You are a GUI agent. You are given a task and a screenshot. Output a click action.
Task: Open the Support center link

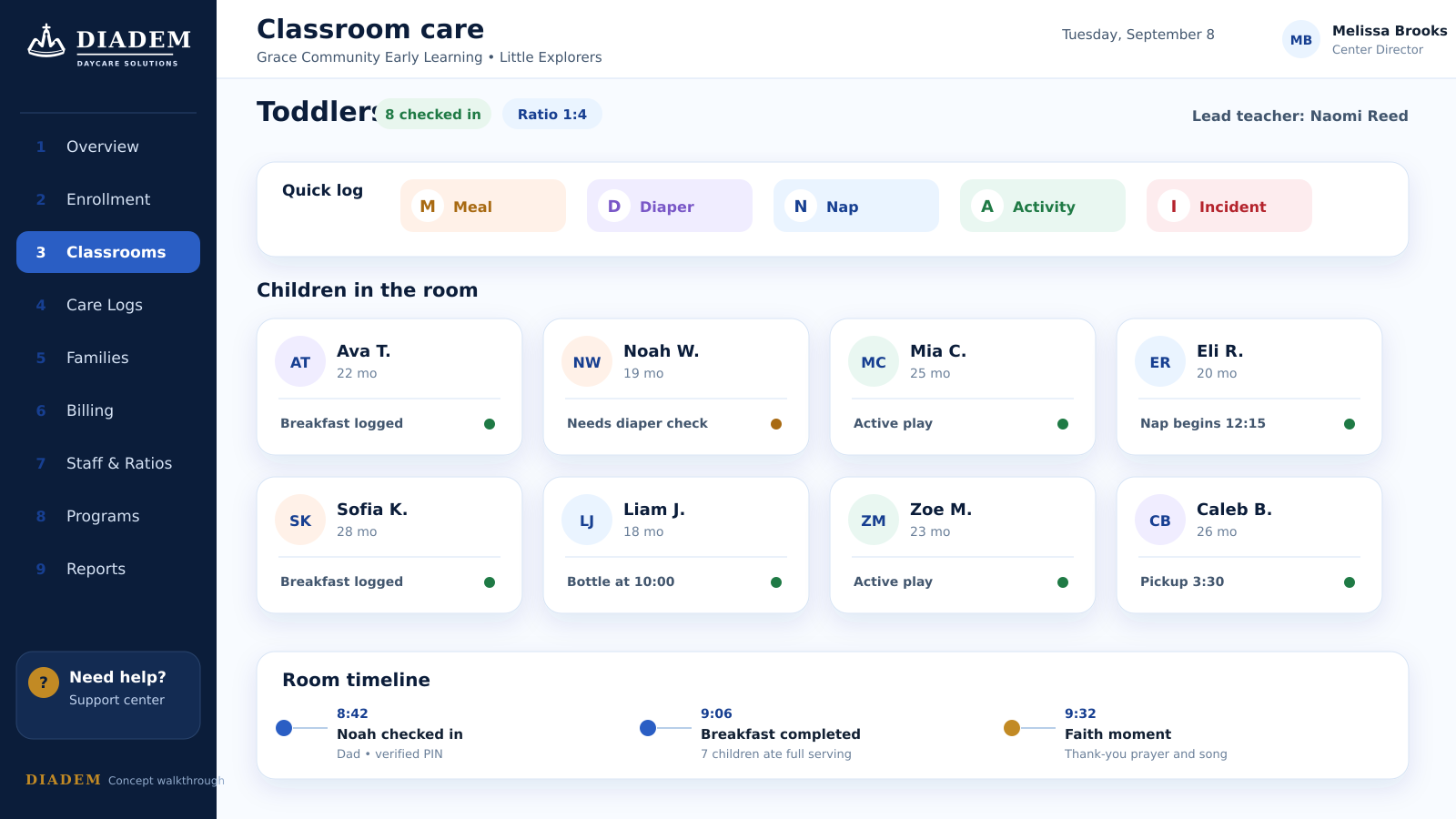pyautogui.click(x=116, y=700)
